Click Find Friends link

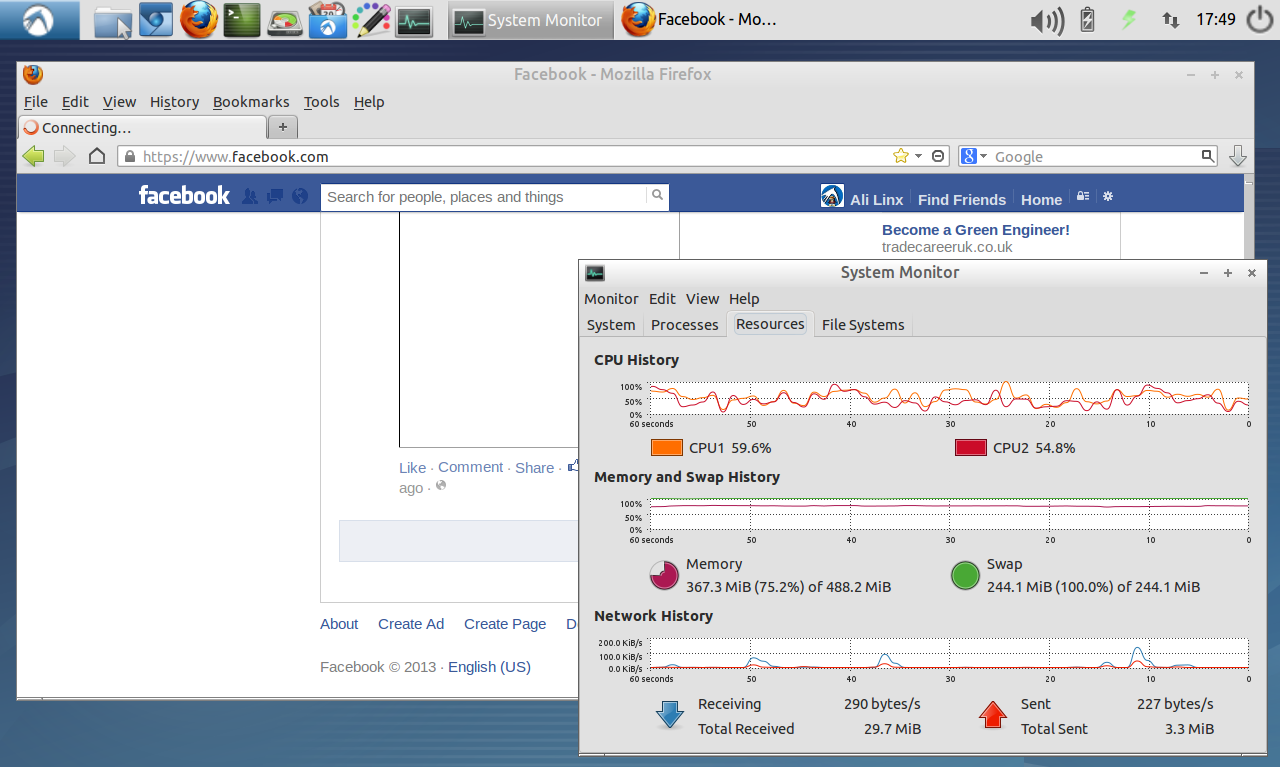[x=962, y=199]
